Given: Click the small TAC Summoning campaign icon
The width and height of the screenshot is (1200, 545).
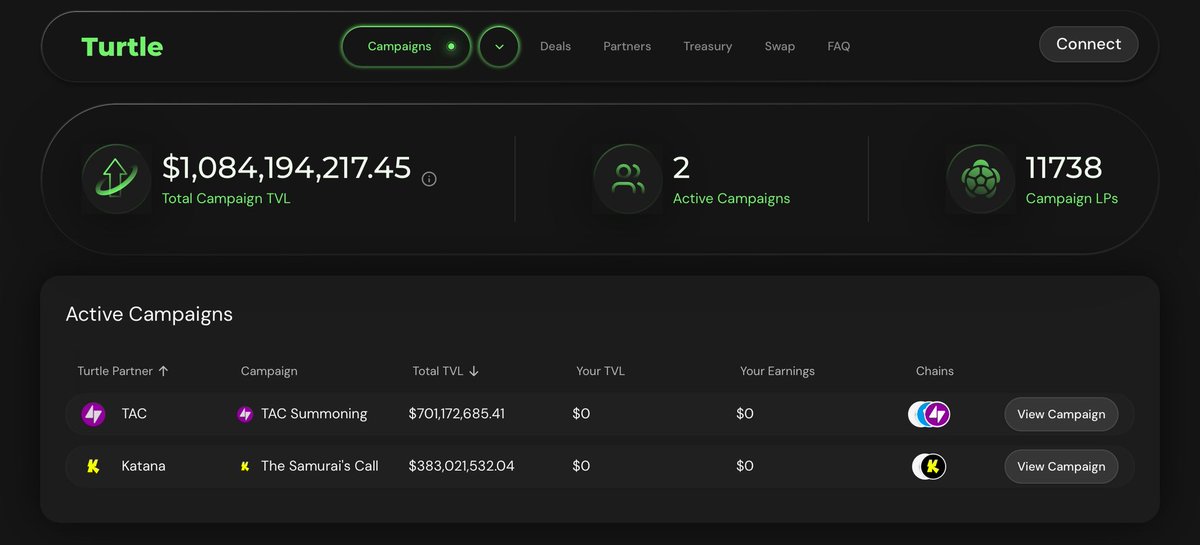Looking at the screenshot, I should coord(245,414).
